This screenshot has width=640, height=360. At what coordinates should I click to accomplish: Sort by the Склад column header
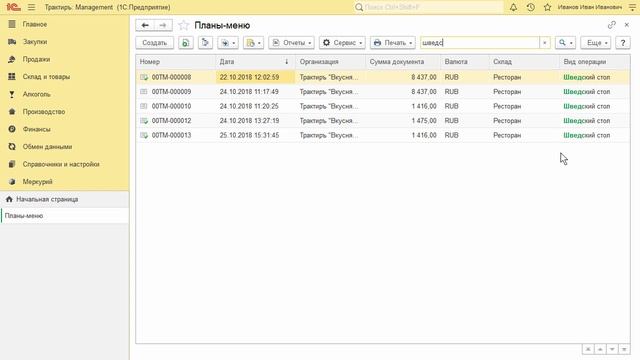point(524,62)
